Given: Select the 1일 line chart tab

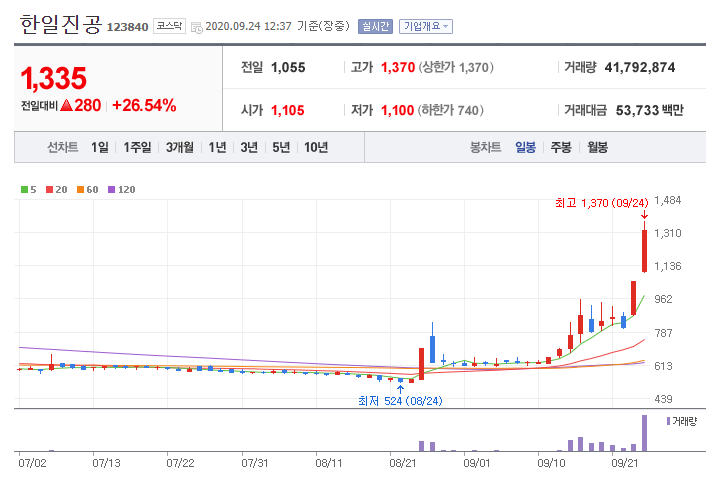Looking at the screenshot, I should pyautogui.click(x=99, y=148).
